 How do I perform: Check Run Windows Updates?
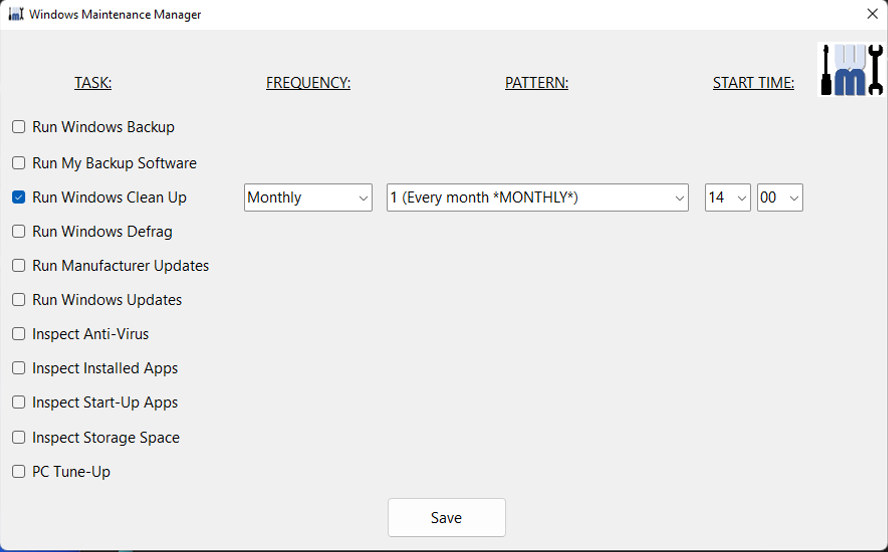pos(19,299)
